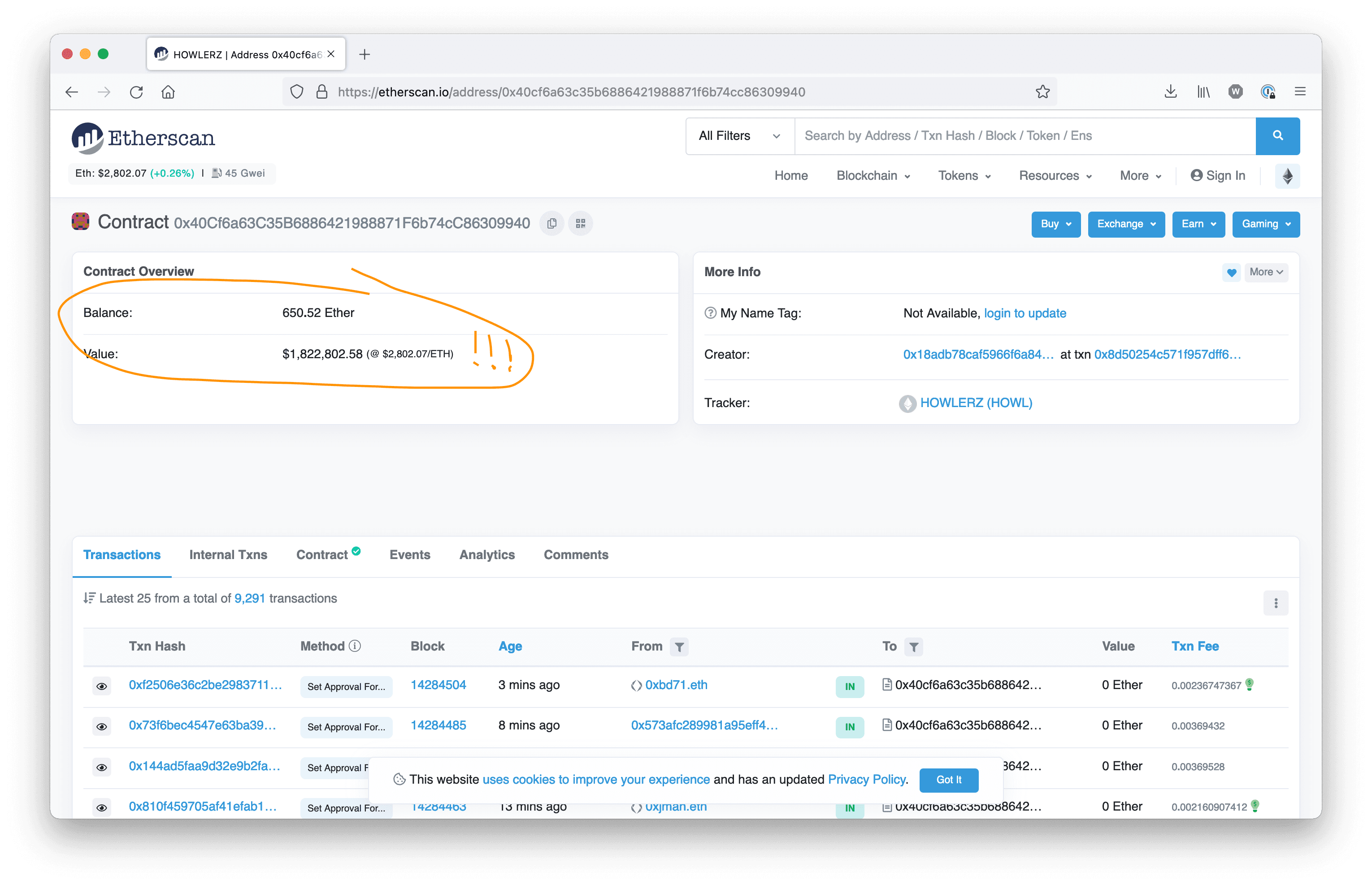
Task: Open the hamburger application menu
Action: coord(1300,92)
